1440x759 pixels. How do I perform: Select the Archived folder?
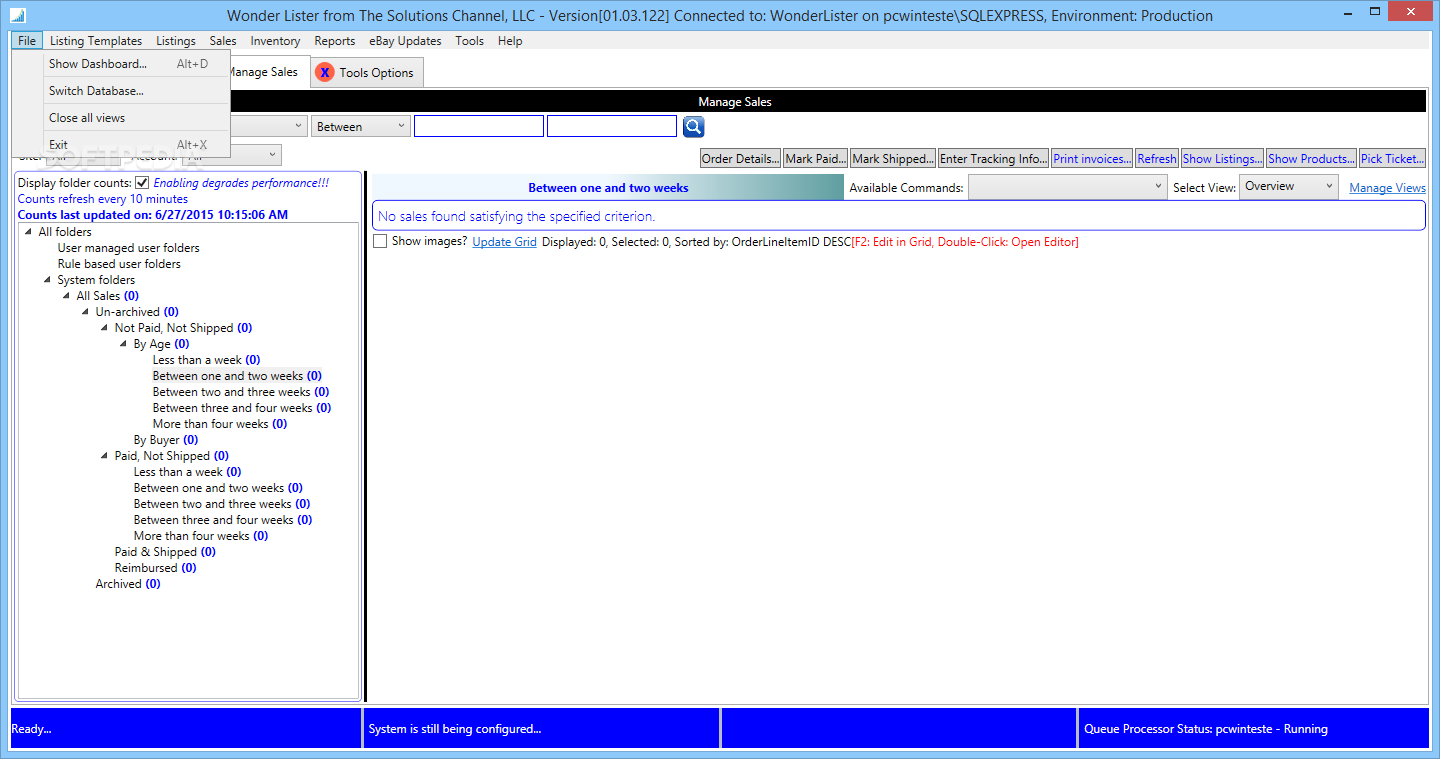(x=128, y=584)
